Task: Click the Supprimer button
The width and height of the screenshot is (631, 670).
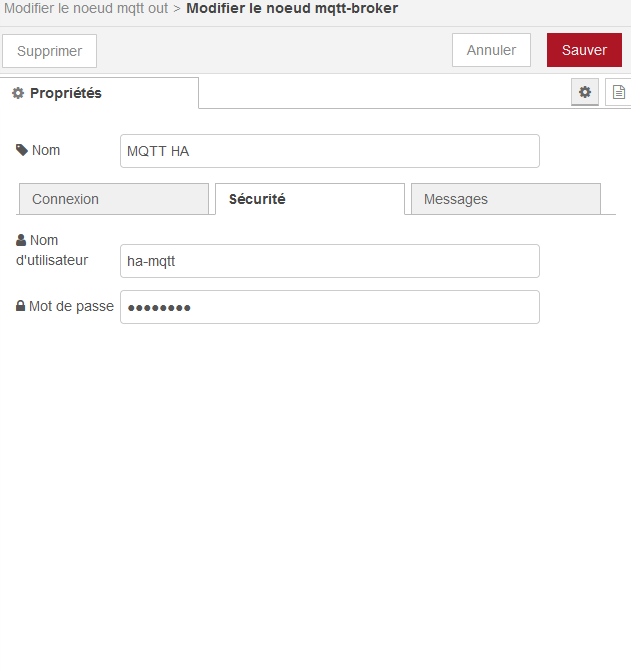Action: 50,51
